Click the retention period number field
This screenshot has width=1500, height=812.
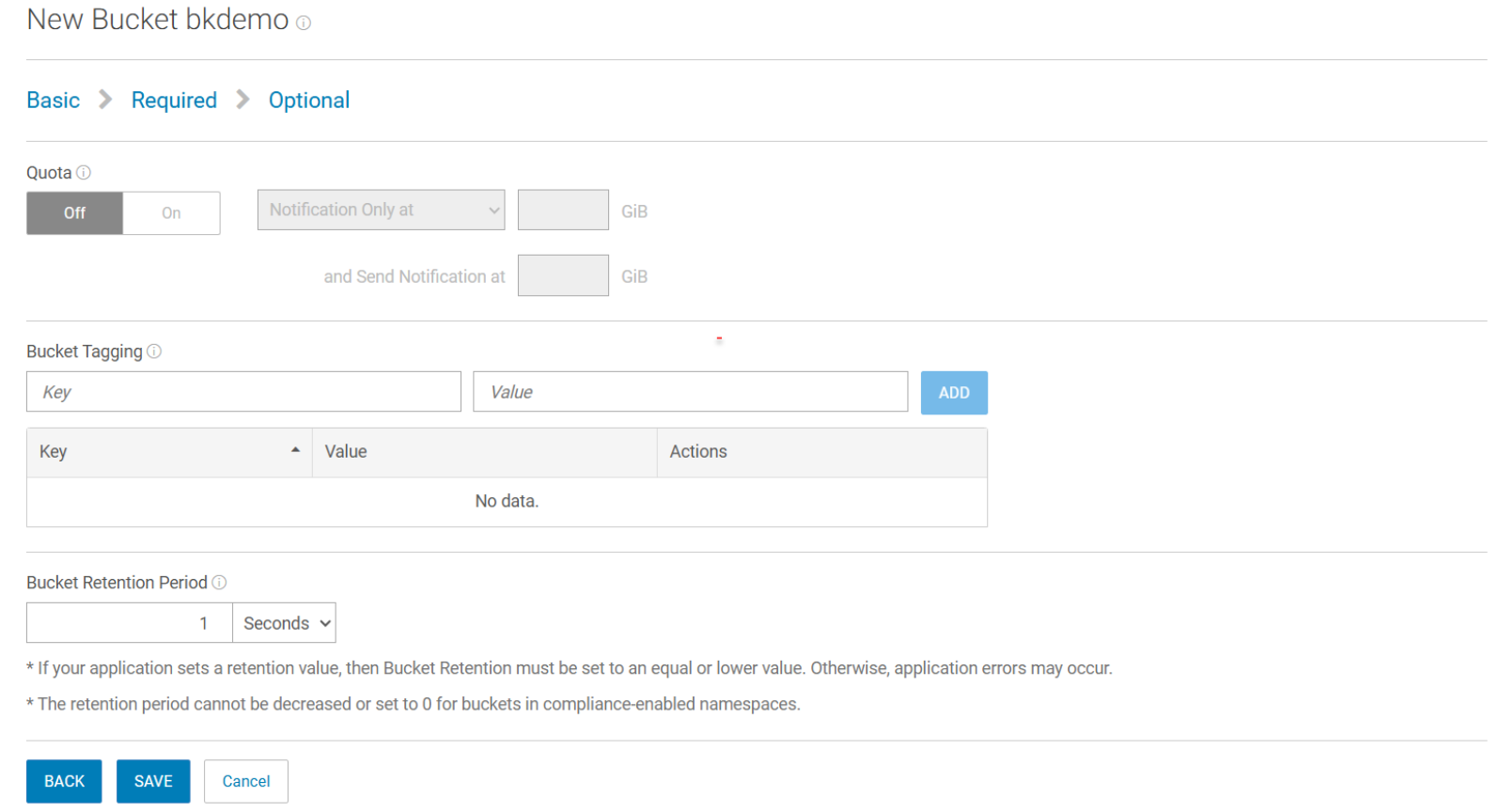[x=130, y=623]
